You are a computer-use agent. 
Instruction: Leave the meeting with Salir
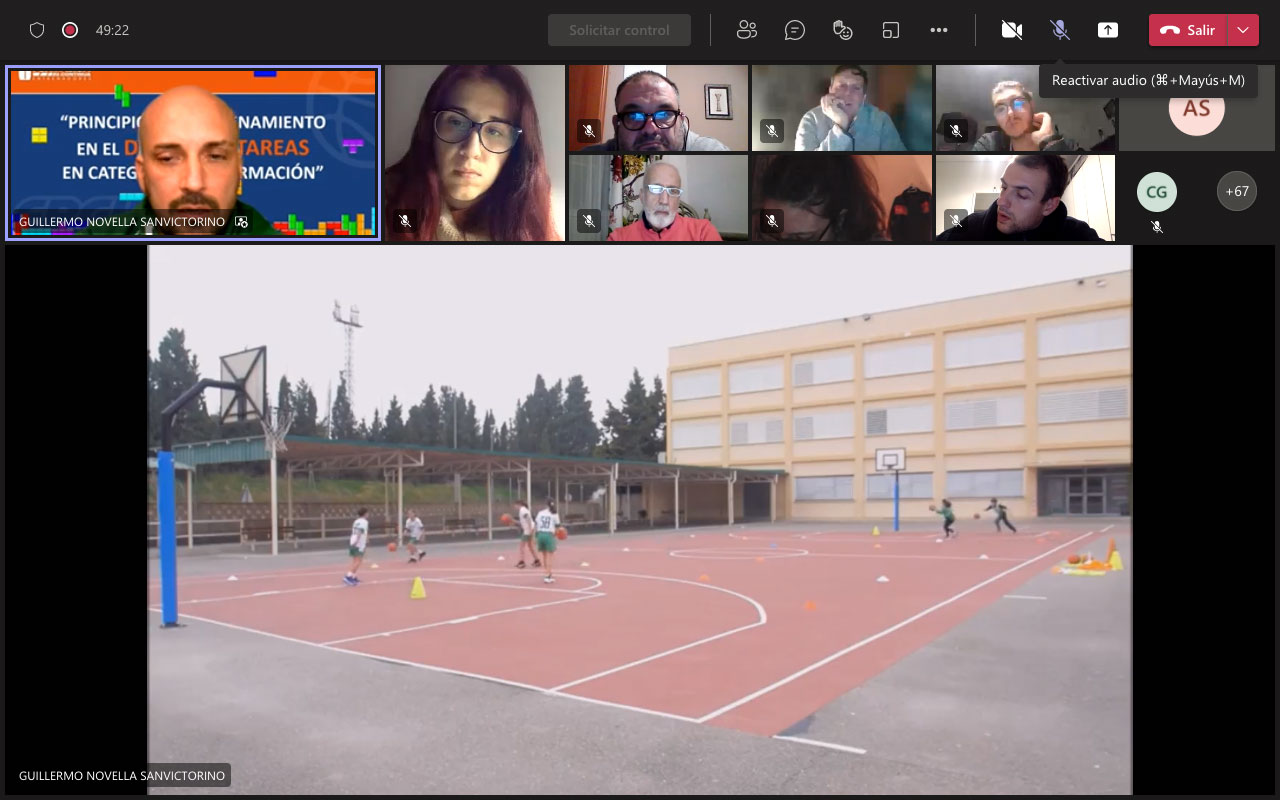click(1188, 30)
